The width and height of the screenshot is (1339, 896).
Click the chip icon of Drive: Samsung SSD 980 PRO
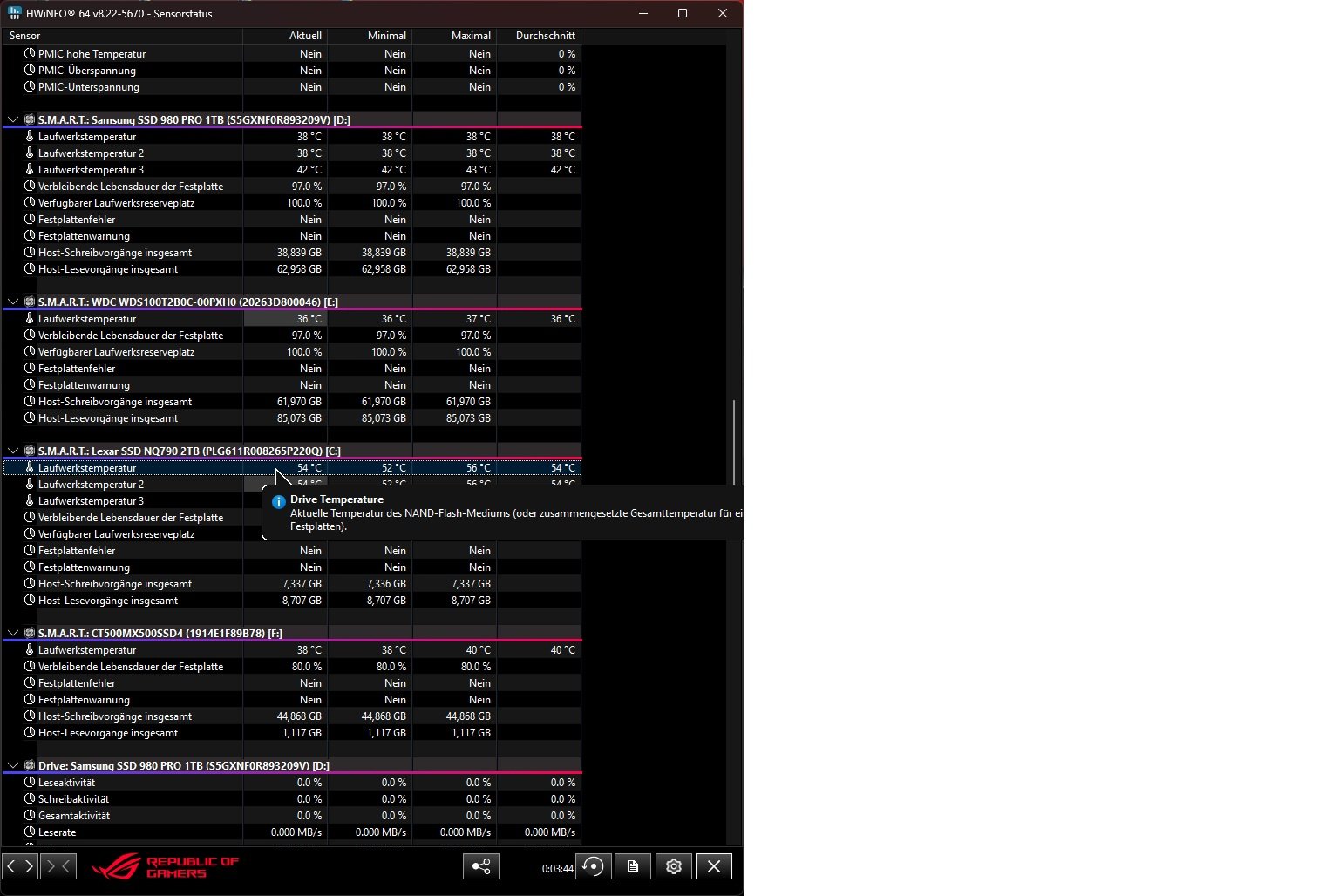click(x=30, y=765)
